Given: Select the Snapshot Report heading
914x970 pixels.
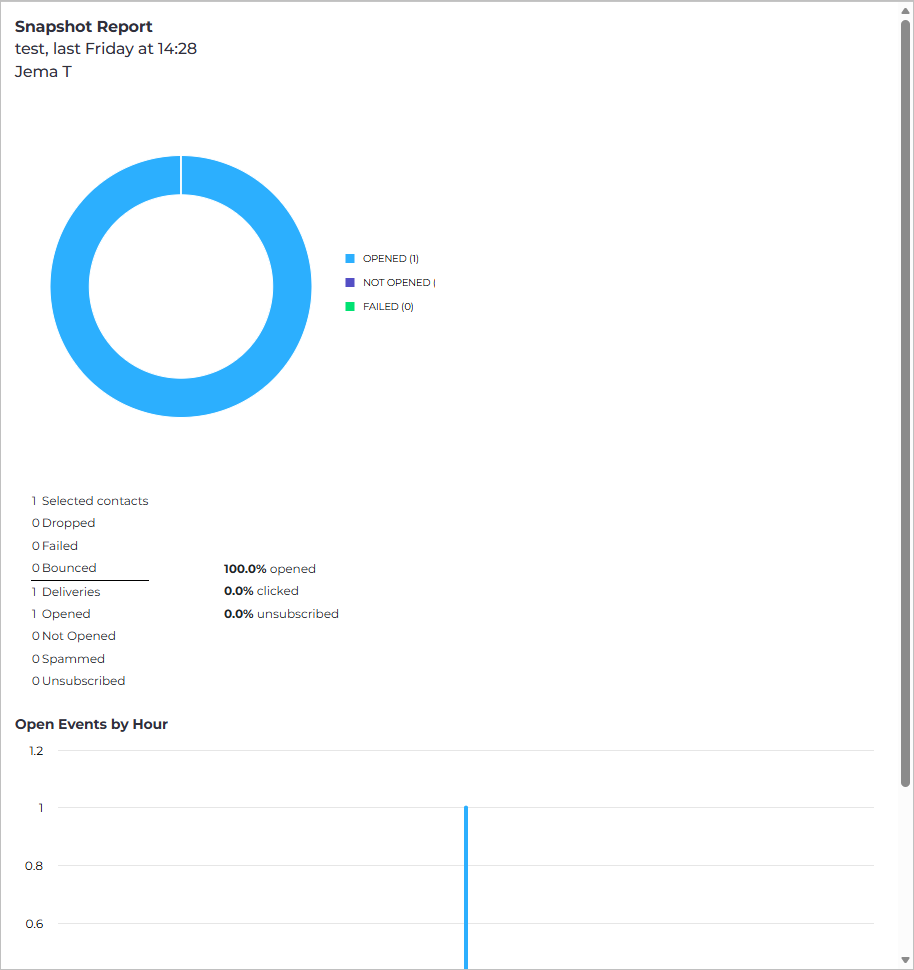Looking at the screenshot, I should point(84,27).
